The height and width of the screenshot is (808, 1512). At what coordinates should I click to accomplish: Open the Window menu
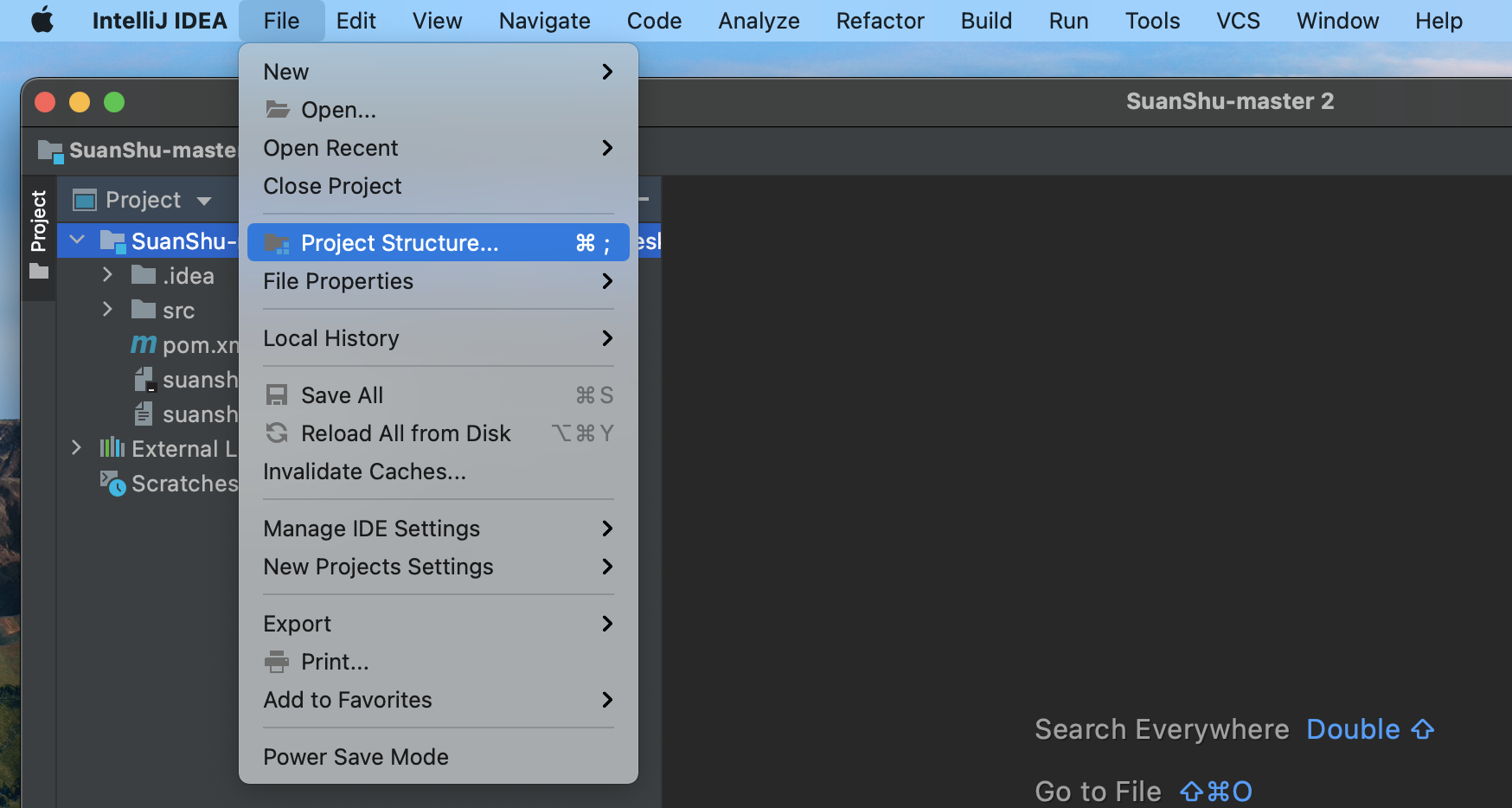[1338, 20]
